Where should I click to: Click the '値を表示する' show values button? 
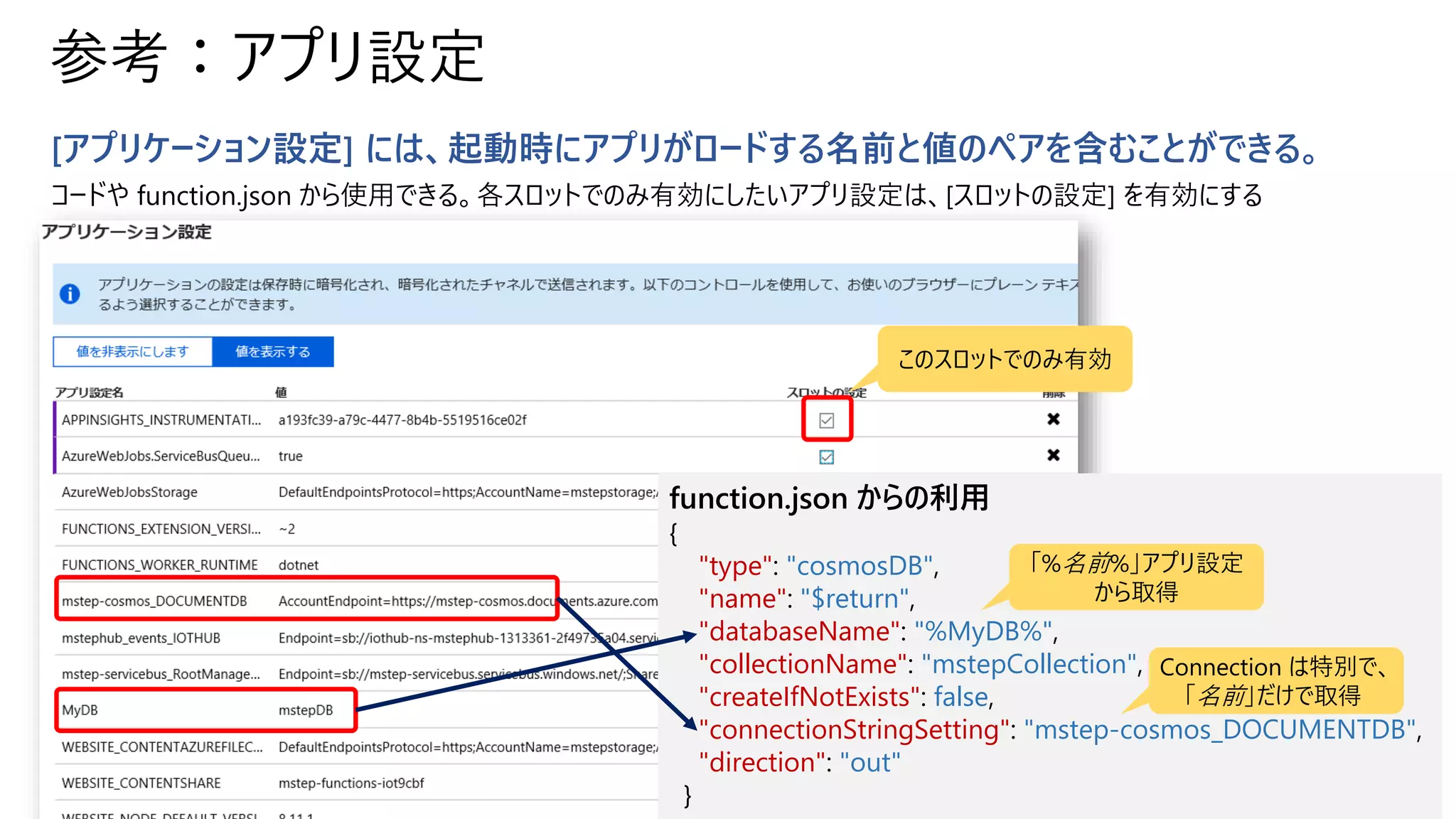pyautogui.click(x=273, y=352)
